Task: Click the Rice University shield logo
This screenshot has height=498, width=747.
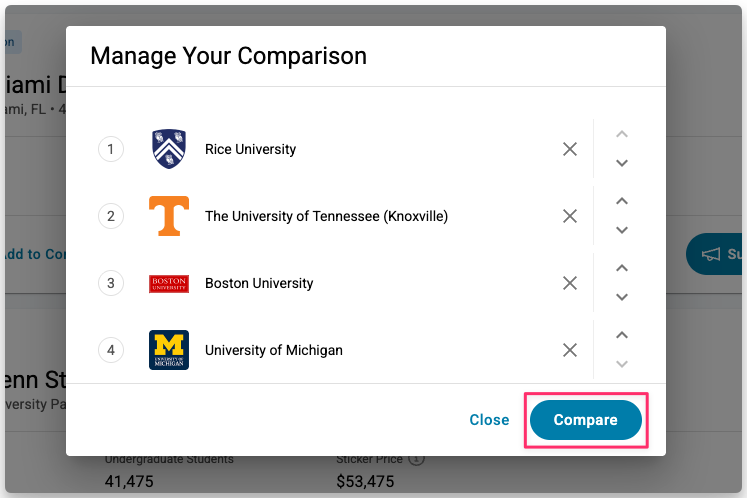Action: click(169, 149)
